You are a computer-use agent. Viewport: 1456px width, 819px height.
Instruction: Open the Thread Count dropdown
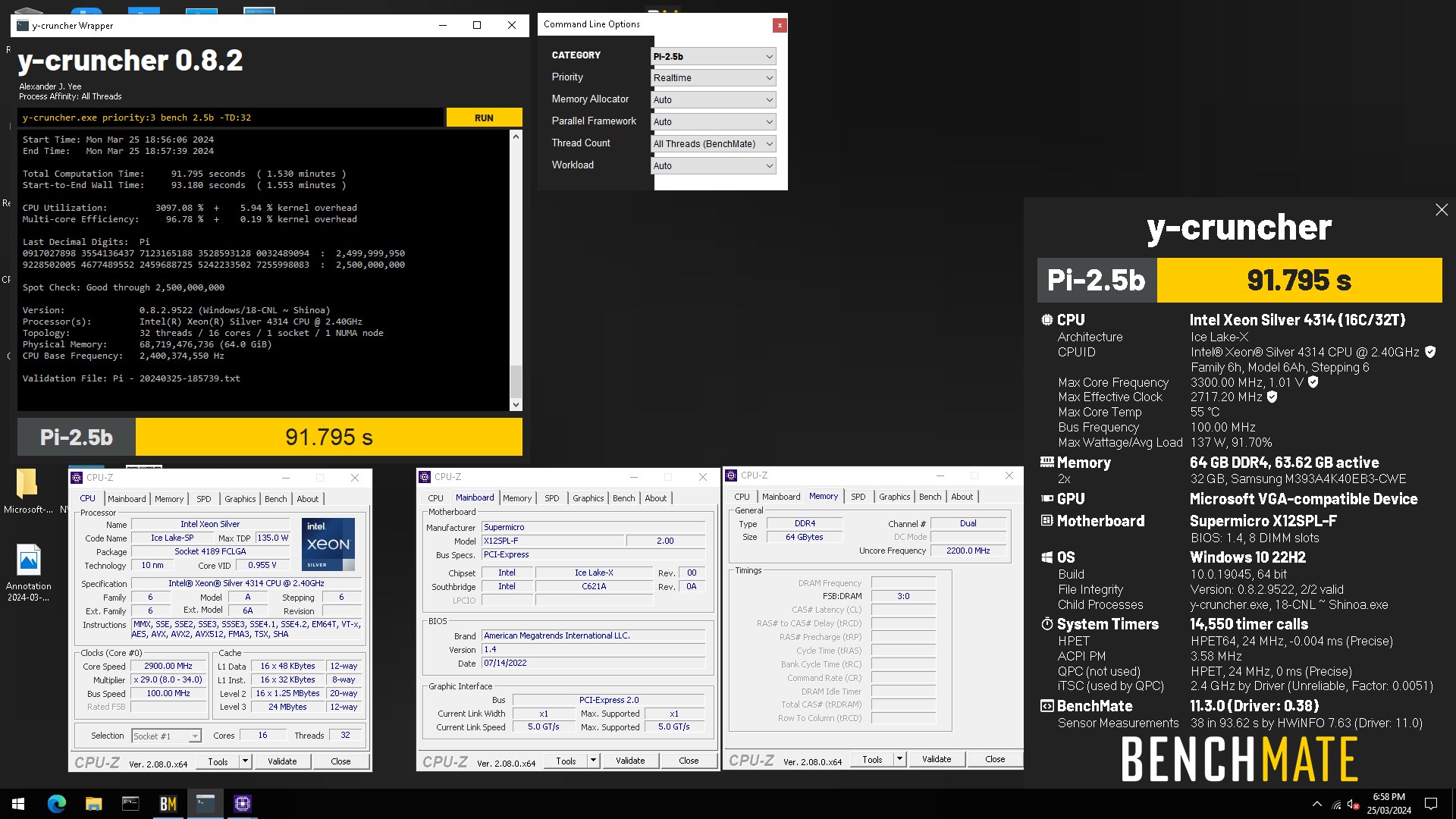coord(714,144)
